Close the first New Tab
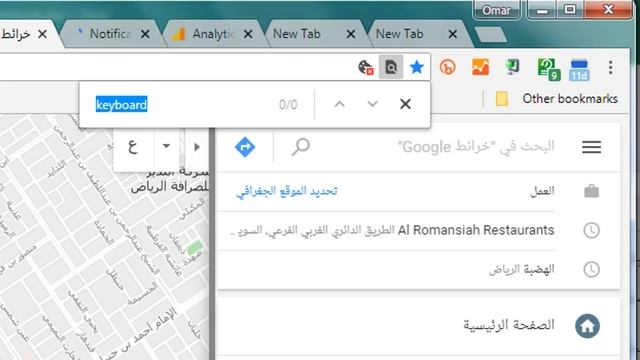 point(351,34)
